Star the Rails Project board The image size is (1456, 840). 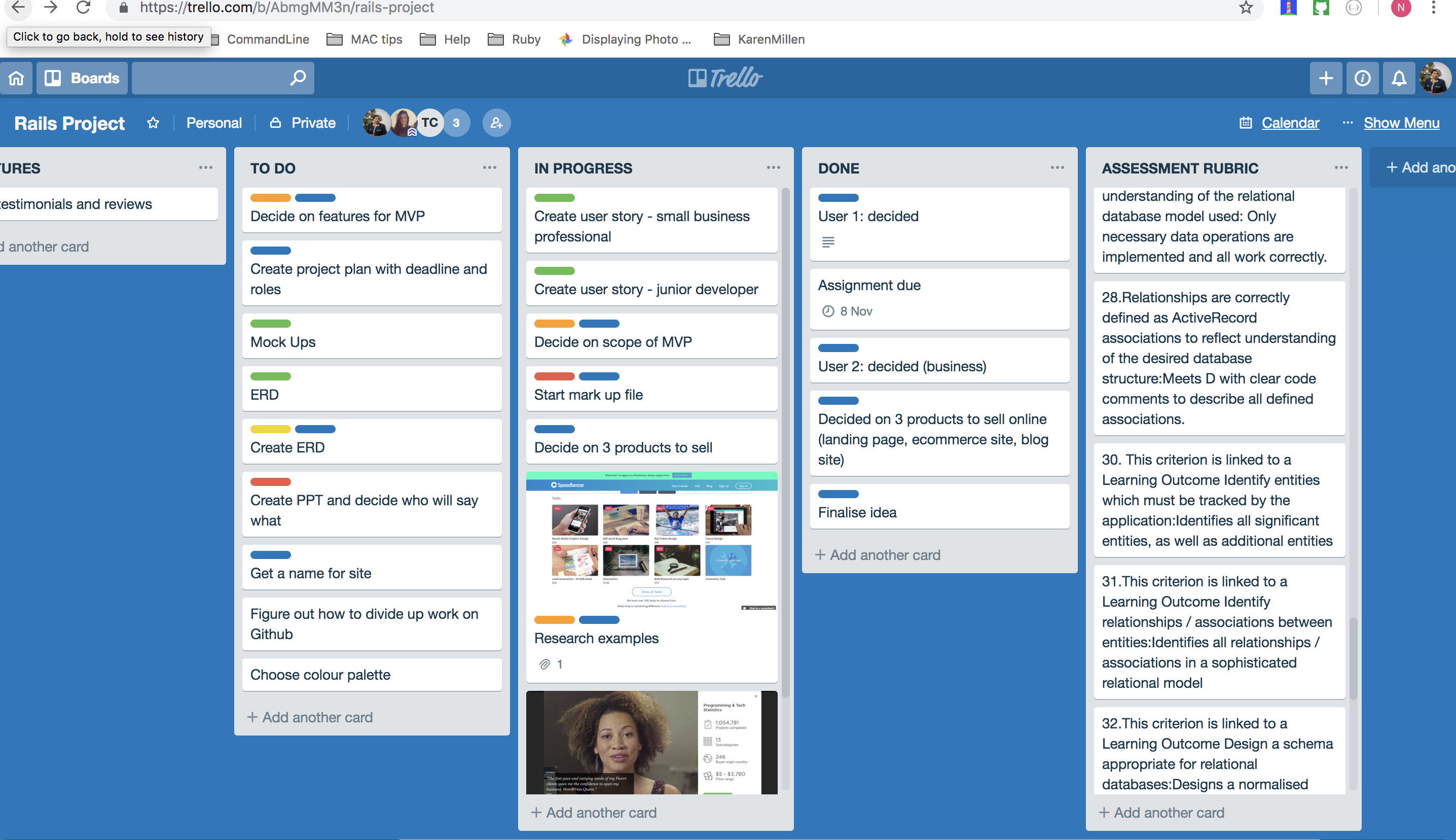coord(153,123)
